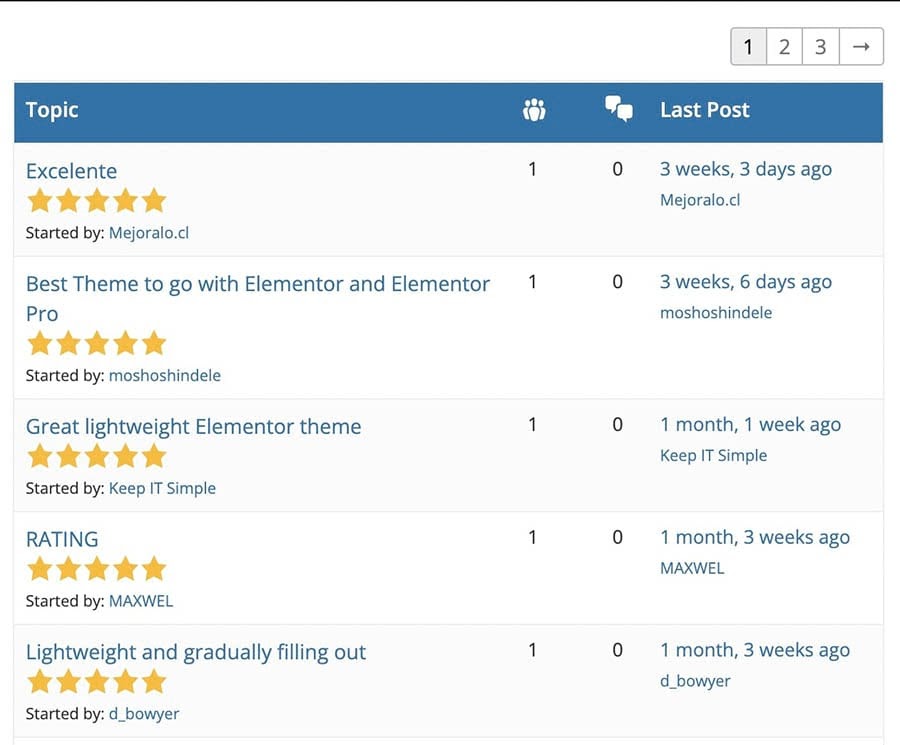Viewport: 900px width, 745px height.
Task: Click stars under Lightweight and gradually filling out
Action: click(x=96, y=683)
